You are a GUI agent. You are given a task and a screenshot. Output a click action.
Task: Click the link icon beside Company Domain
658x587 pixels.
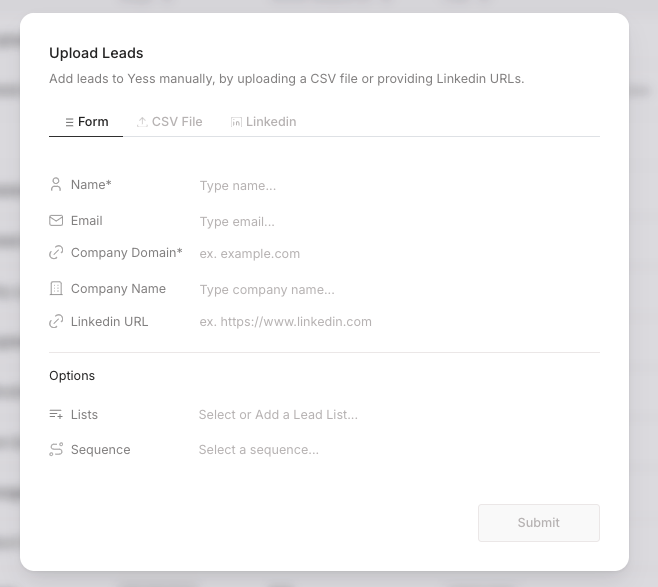click(x=56, y=254)
